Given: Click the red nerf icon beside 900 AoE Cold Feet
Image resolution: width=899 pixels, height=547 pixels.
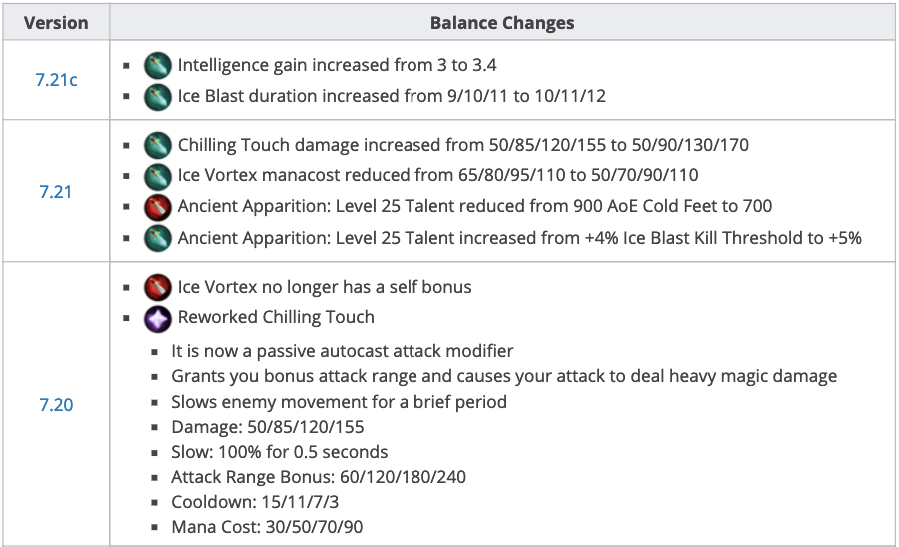Looking at the screenshot, I should coord(158,207).
